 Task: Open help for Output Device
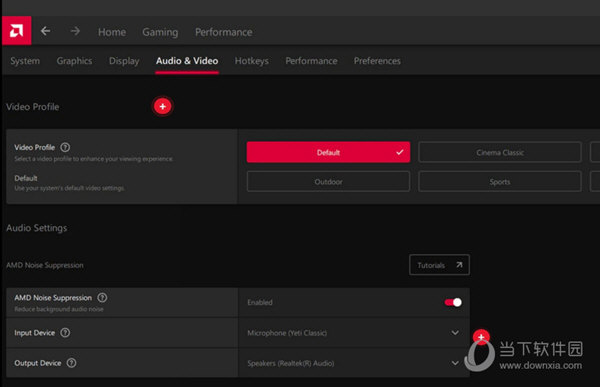72,363
